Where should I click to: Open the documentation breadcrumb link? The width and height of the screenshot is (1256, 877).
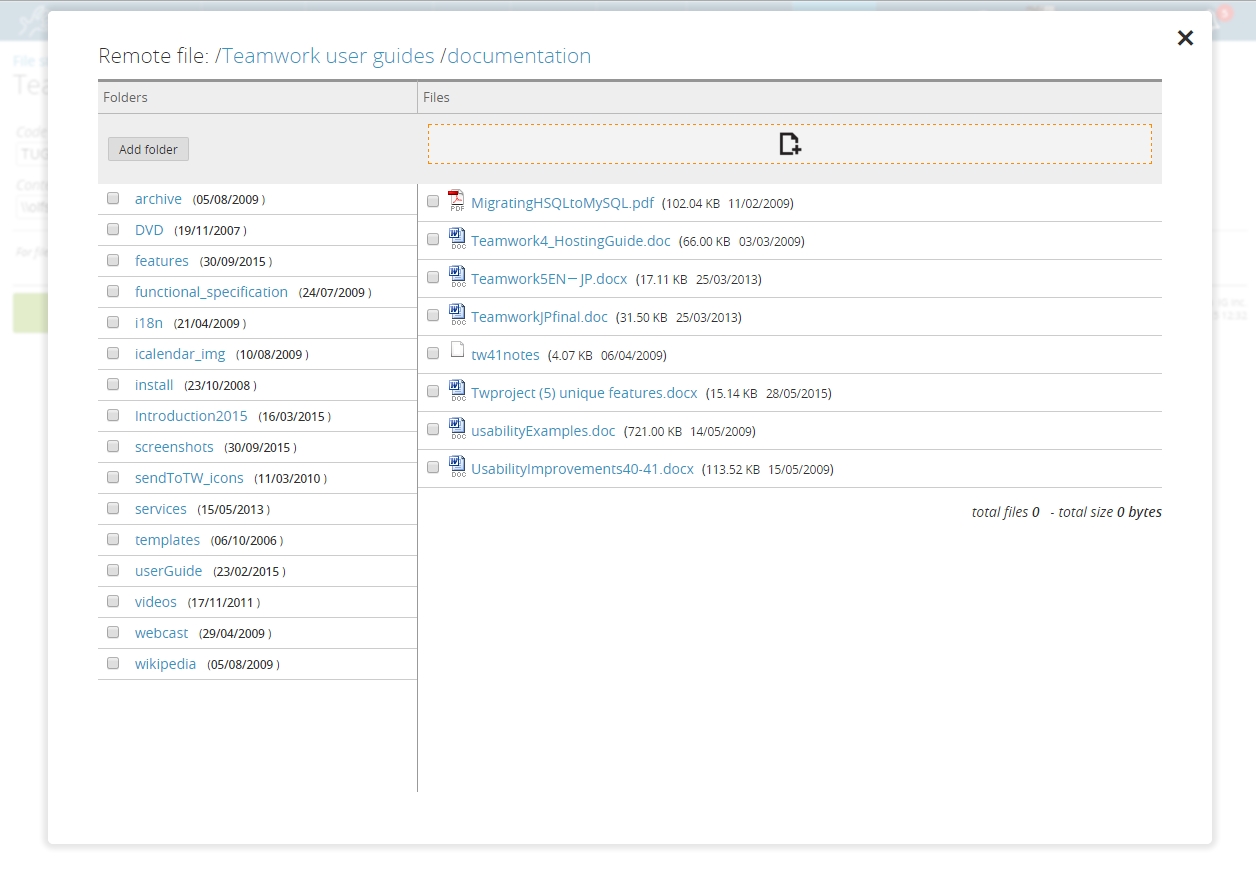pyautogui.click(x=519, y=56)
